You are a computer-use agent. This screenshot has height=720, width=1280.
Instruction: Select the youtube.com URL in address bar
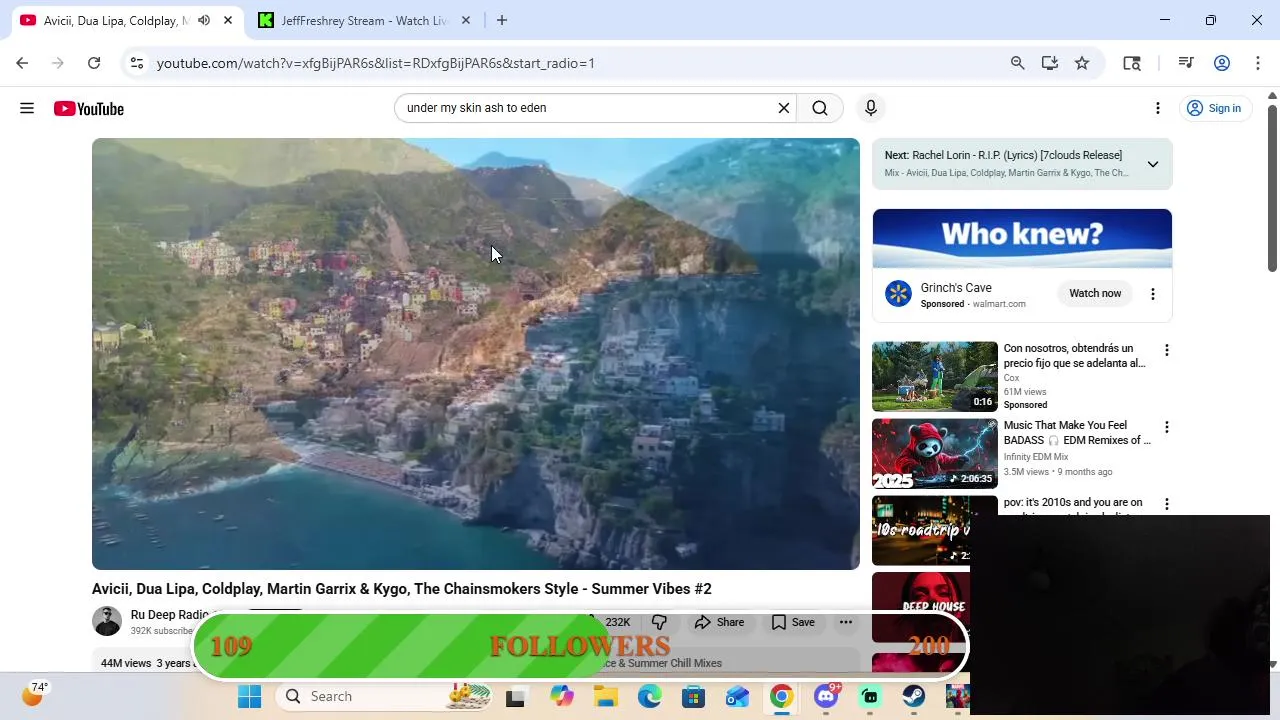(x=376, y=63)
